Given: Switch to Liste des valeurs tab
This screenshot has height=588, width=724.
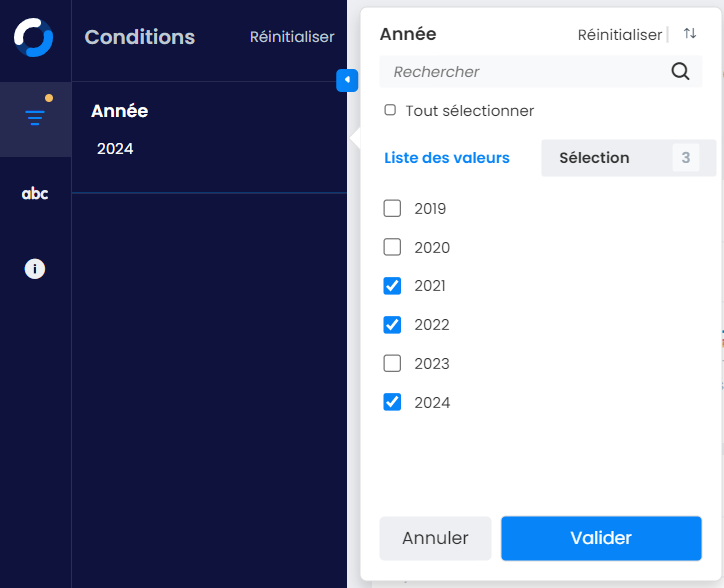Looking at the screenshot, I should coord(447,158).
